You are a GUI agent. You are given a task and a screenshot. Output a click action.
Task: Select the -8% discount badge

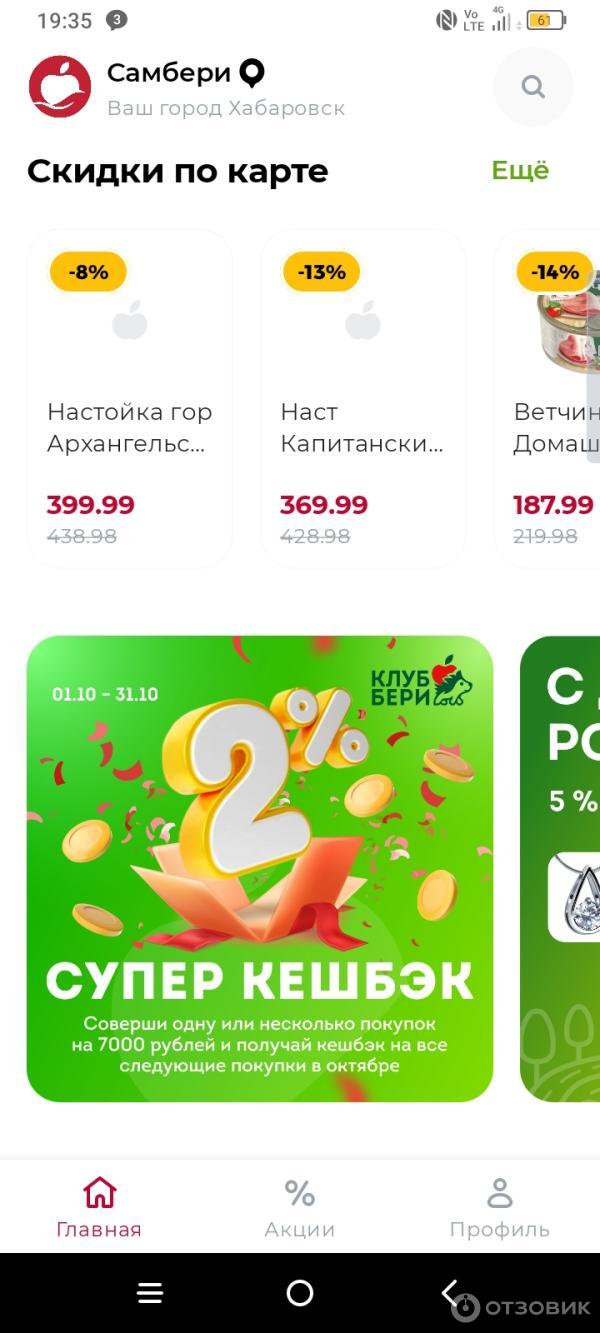coord(88,272)
